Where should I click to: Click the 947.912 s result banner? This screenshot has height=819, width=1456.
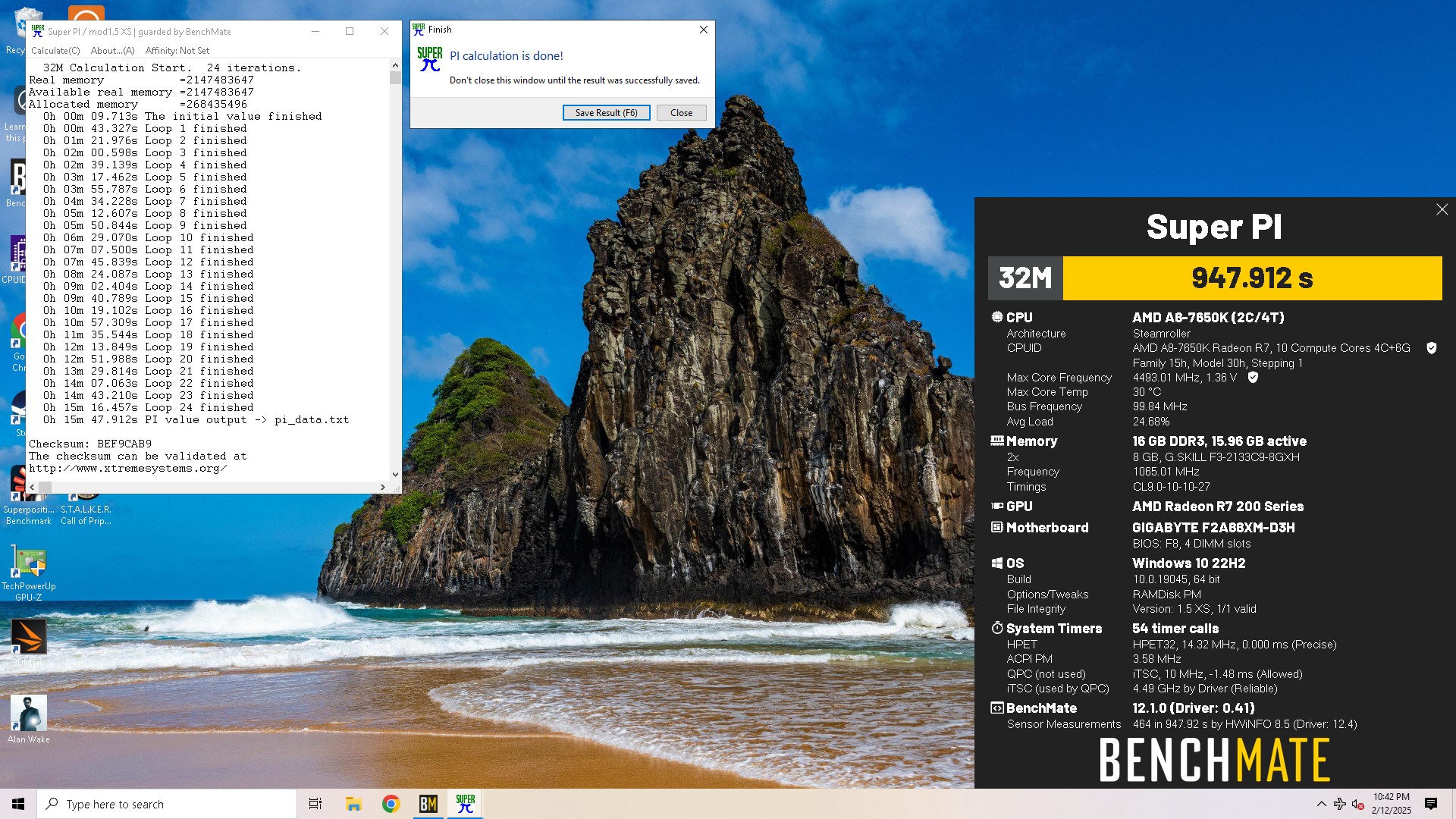coord(1252,278)
